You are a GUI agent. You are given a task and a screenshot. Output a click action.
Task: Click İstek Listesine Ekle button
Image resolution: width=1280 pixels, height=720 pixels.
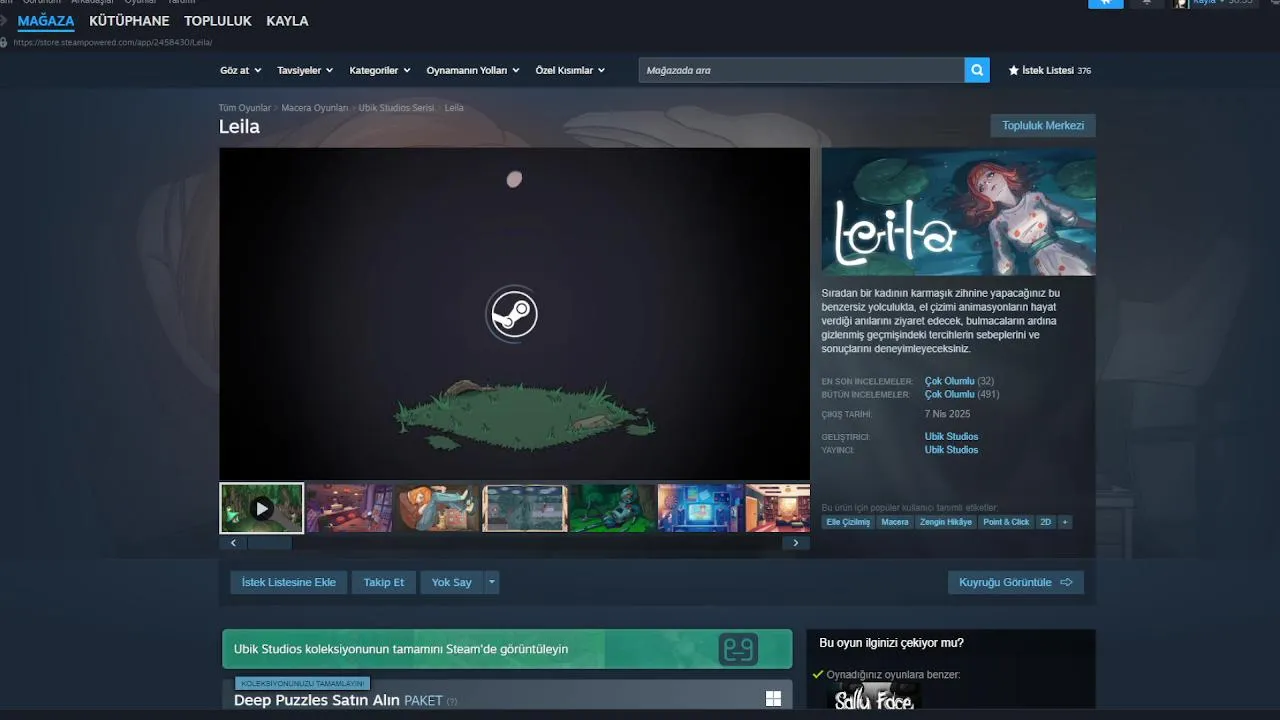[x=289, y=582]
